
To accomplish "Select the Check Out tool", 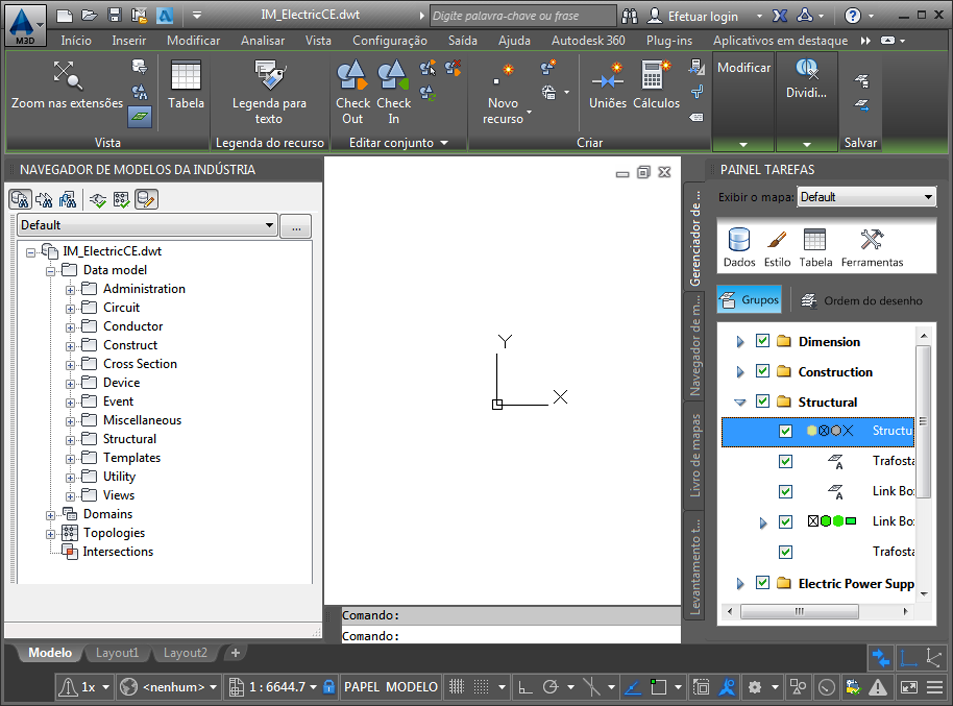I will (x=353, y=92).
